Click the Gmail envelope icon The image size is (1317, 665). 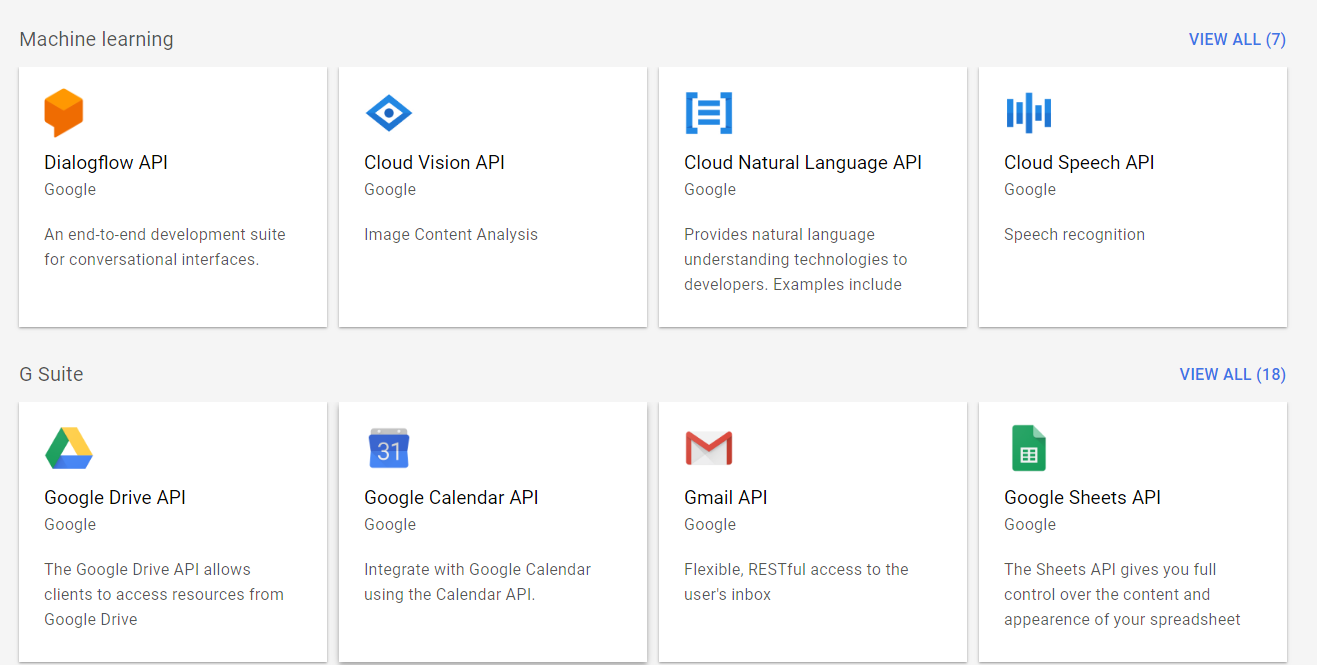709,448
